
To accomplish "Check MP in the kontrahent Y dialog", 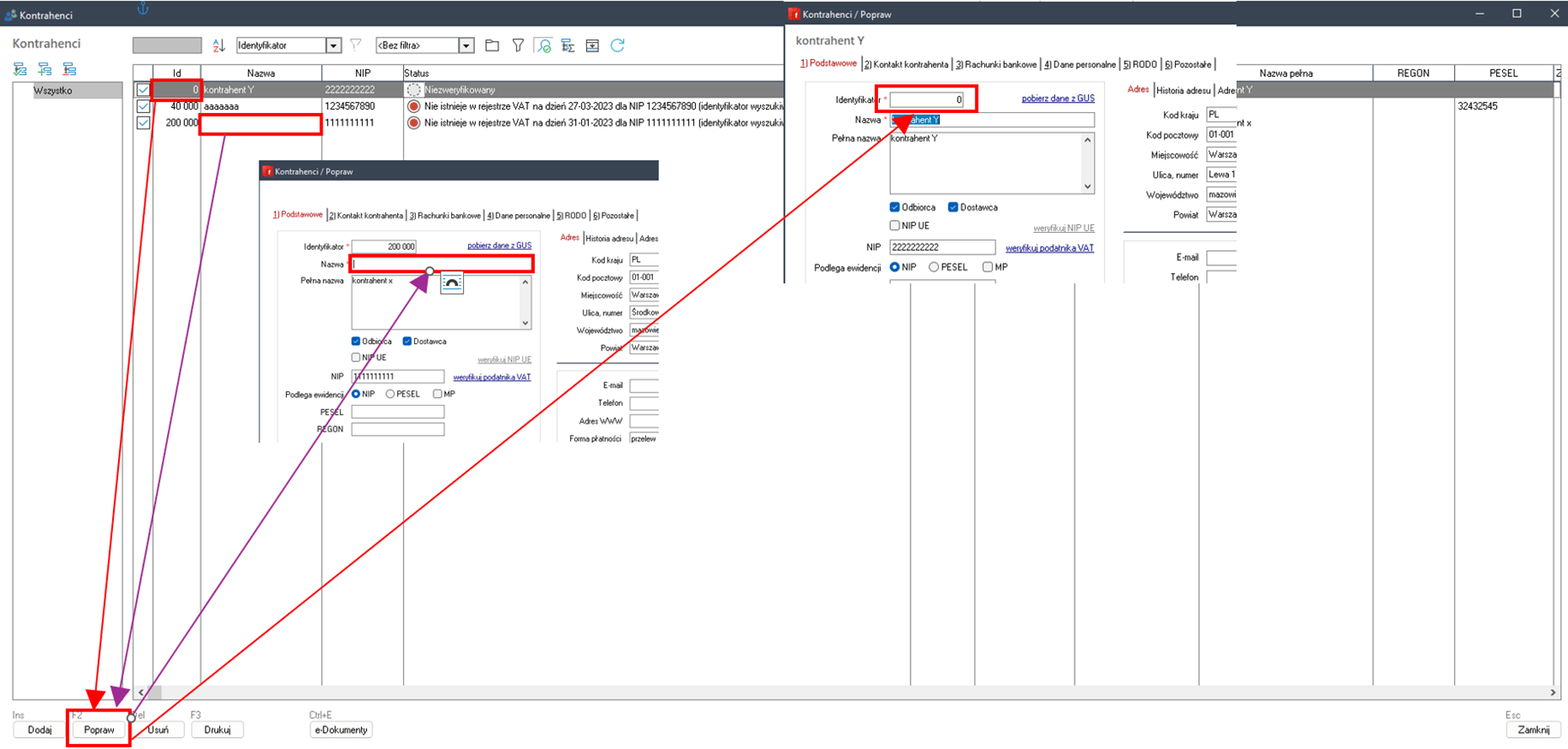I will click(x=988, y=267).
